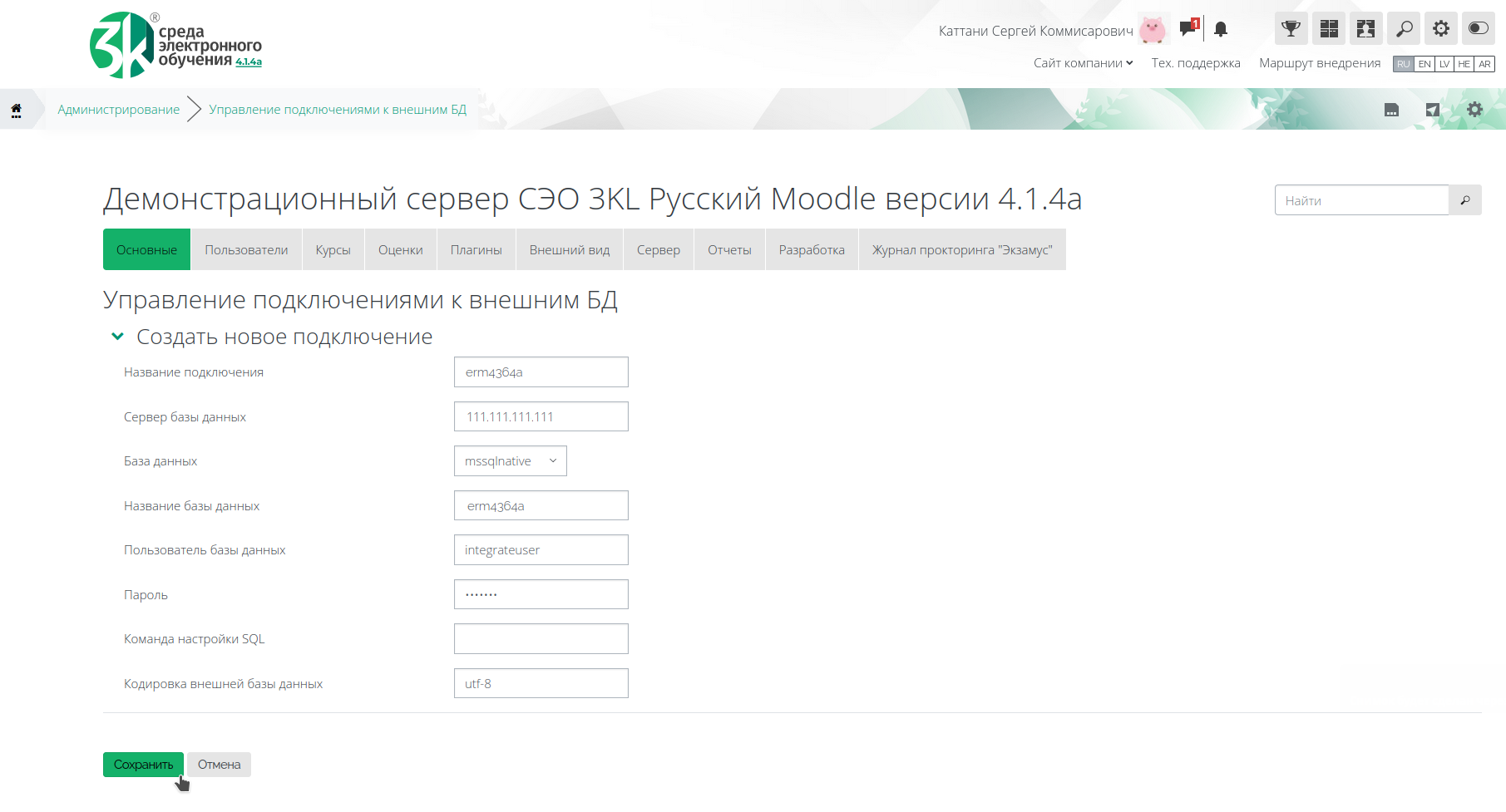Select the Курсы tab
Screen dimensions: 1506x812
point(333,249)
